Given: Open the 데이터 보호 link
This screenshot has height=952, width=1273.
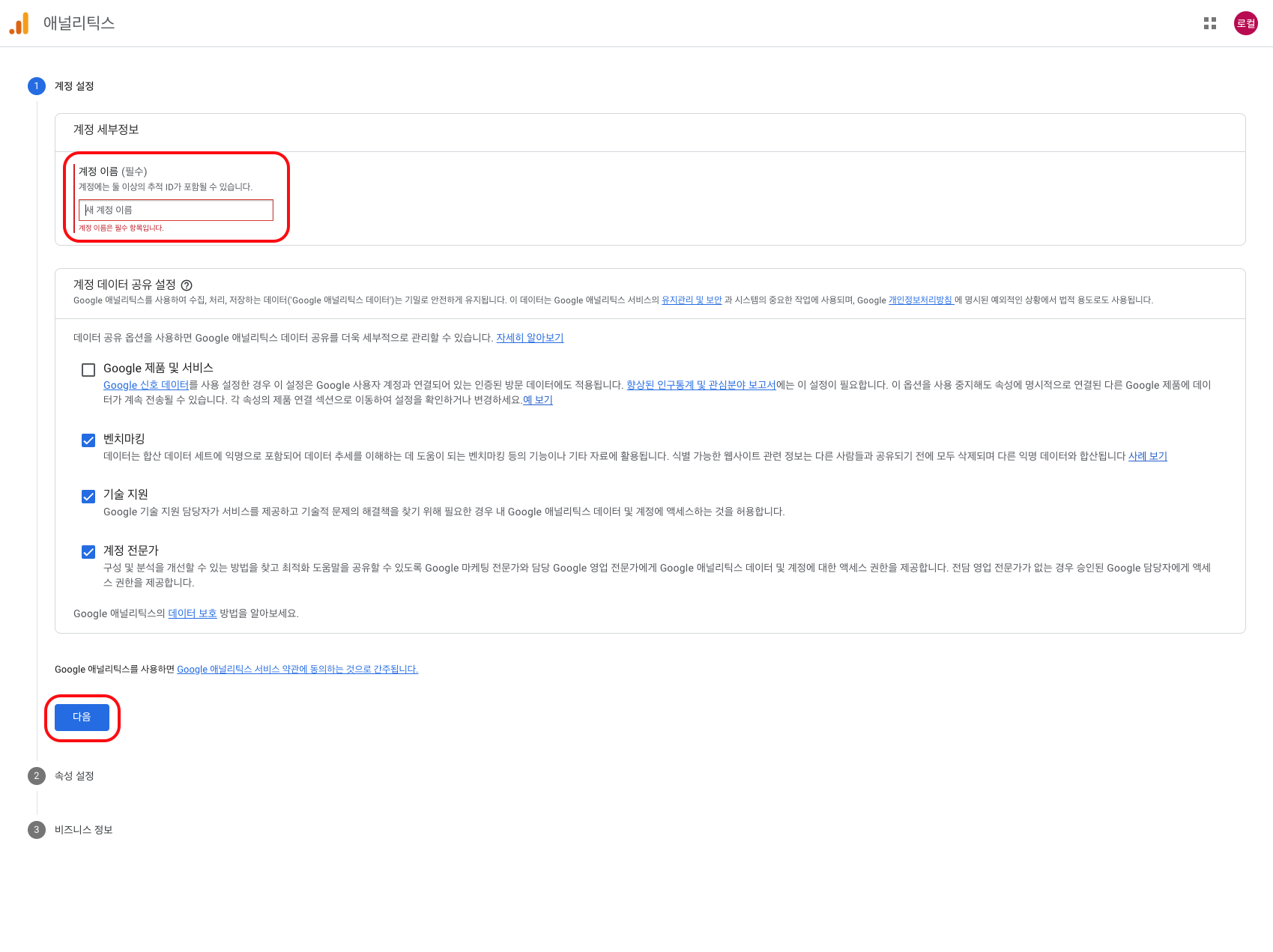Looking at the screenshot, I should [193, 613].
